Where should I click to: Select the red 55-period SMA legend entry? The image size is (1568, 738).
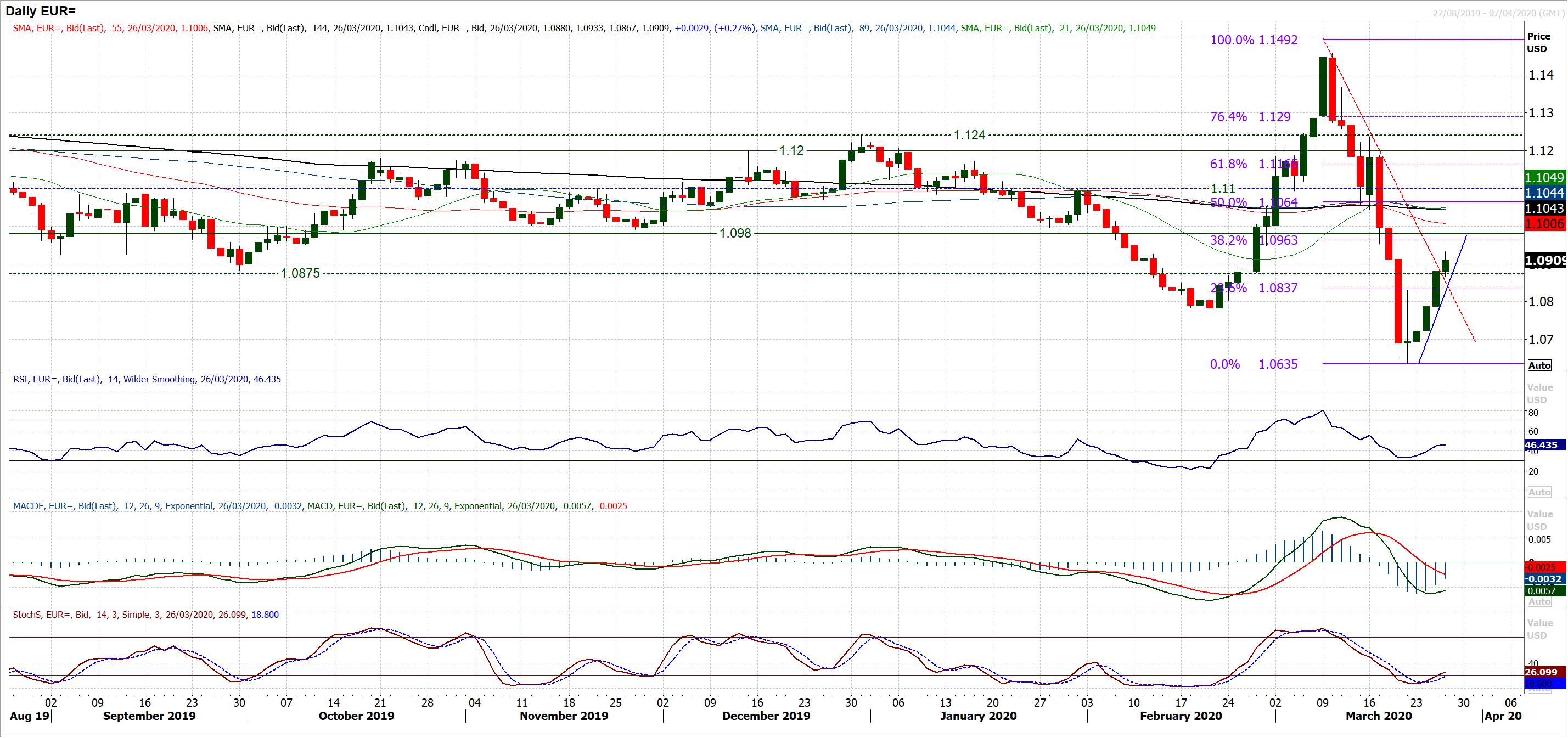pos(111,28)
